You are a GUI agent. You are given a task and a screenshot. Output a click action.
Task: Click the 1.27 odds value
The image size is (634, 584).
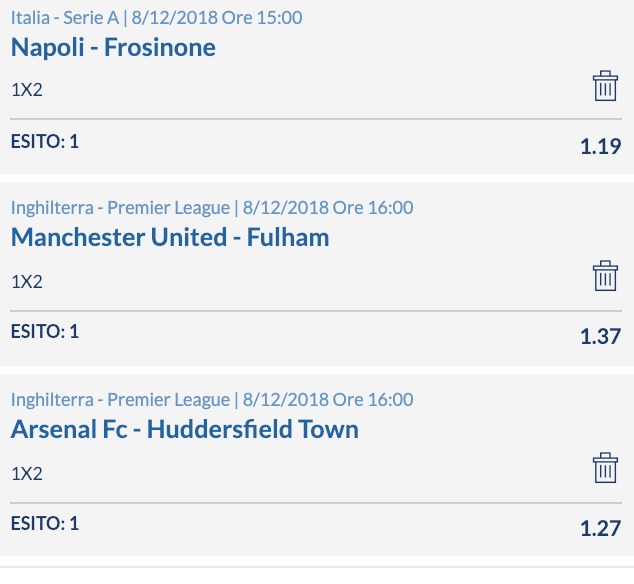(600, 528)
